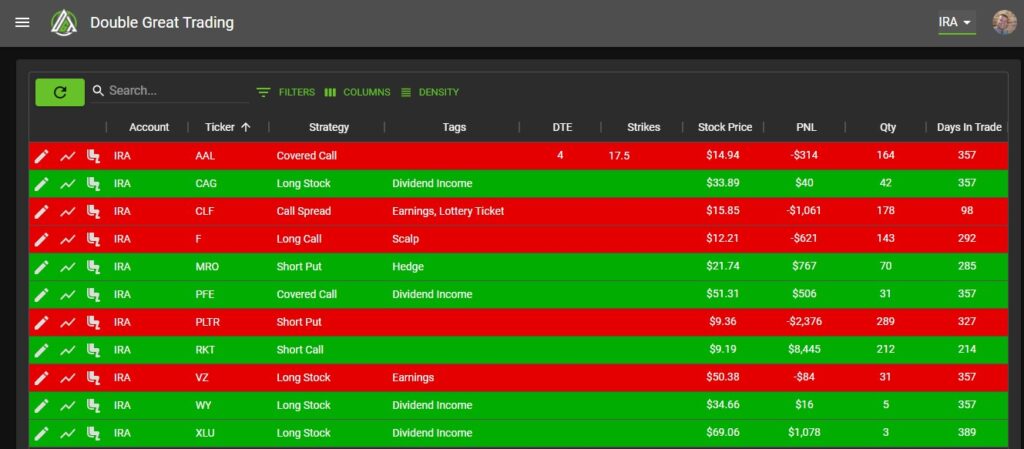
Task: Click the trade action icon for CAG
Action: click(93, 183)
